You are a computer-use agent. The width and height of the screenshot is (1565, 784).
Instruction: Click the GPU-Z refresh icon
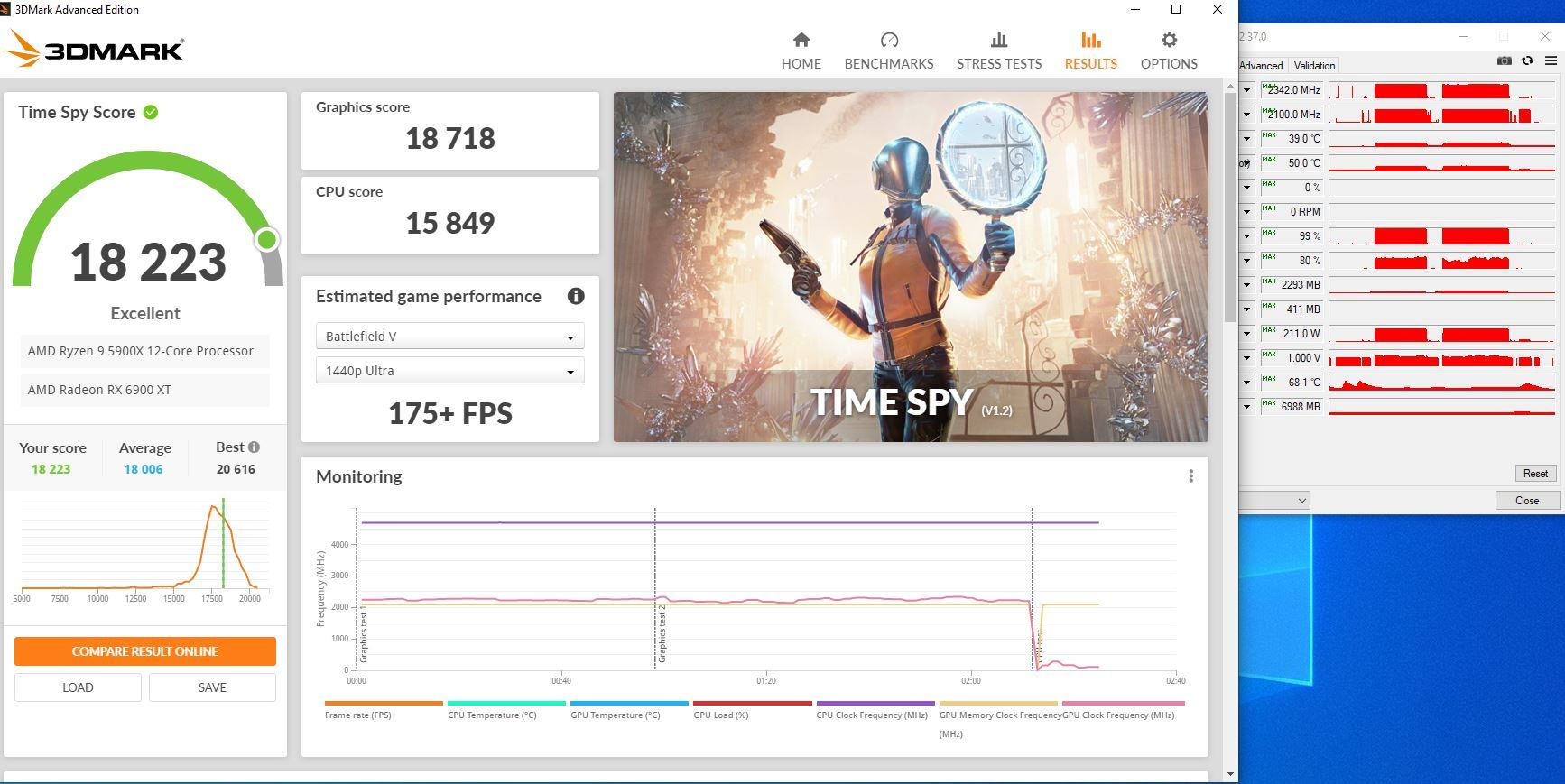tap(1527, 60)
